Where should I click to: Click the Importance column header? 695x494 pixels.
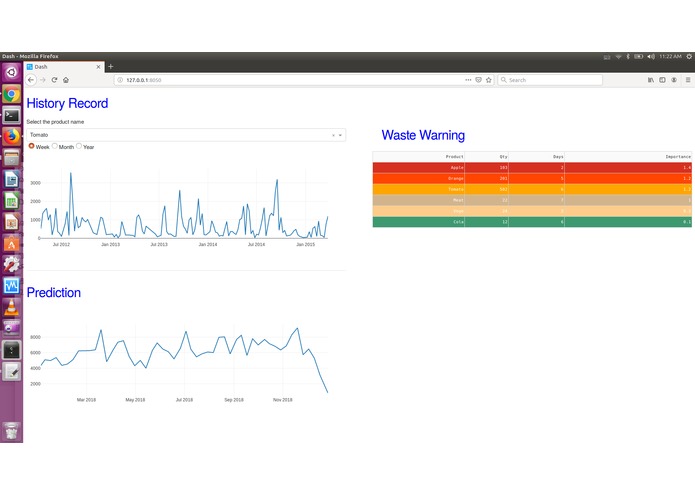[628, 156]
